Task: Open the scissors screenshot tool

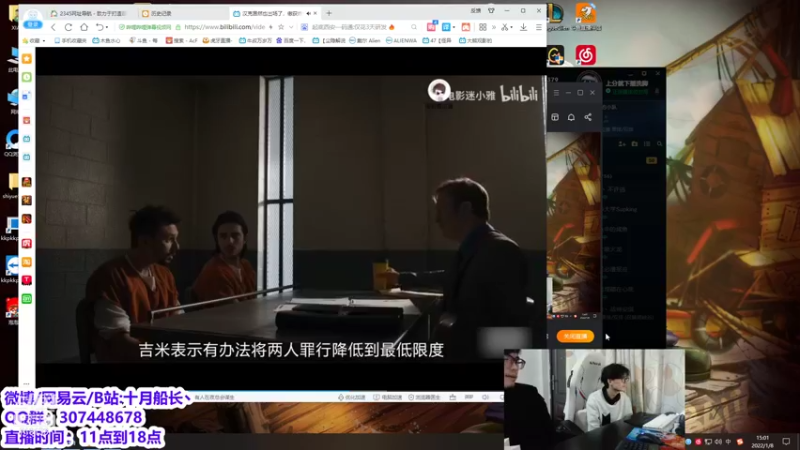Action: coord(504,27)
